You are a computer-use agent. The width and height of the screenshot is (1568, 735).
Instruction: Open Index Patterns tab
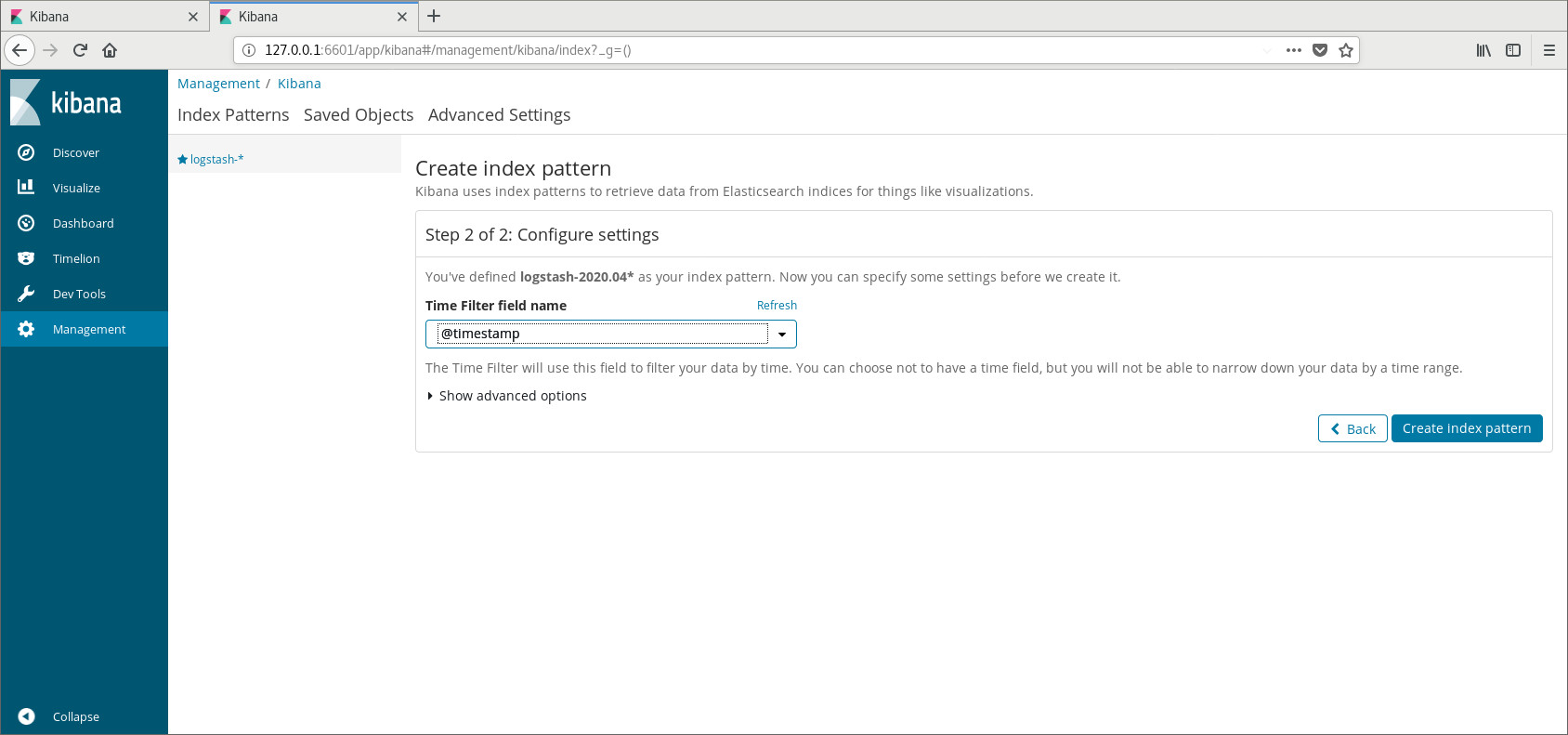pos(233,115)
